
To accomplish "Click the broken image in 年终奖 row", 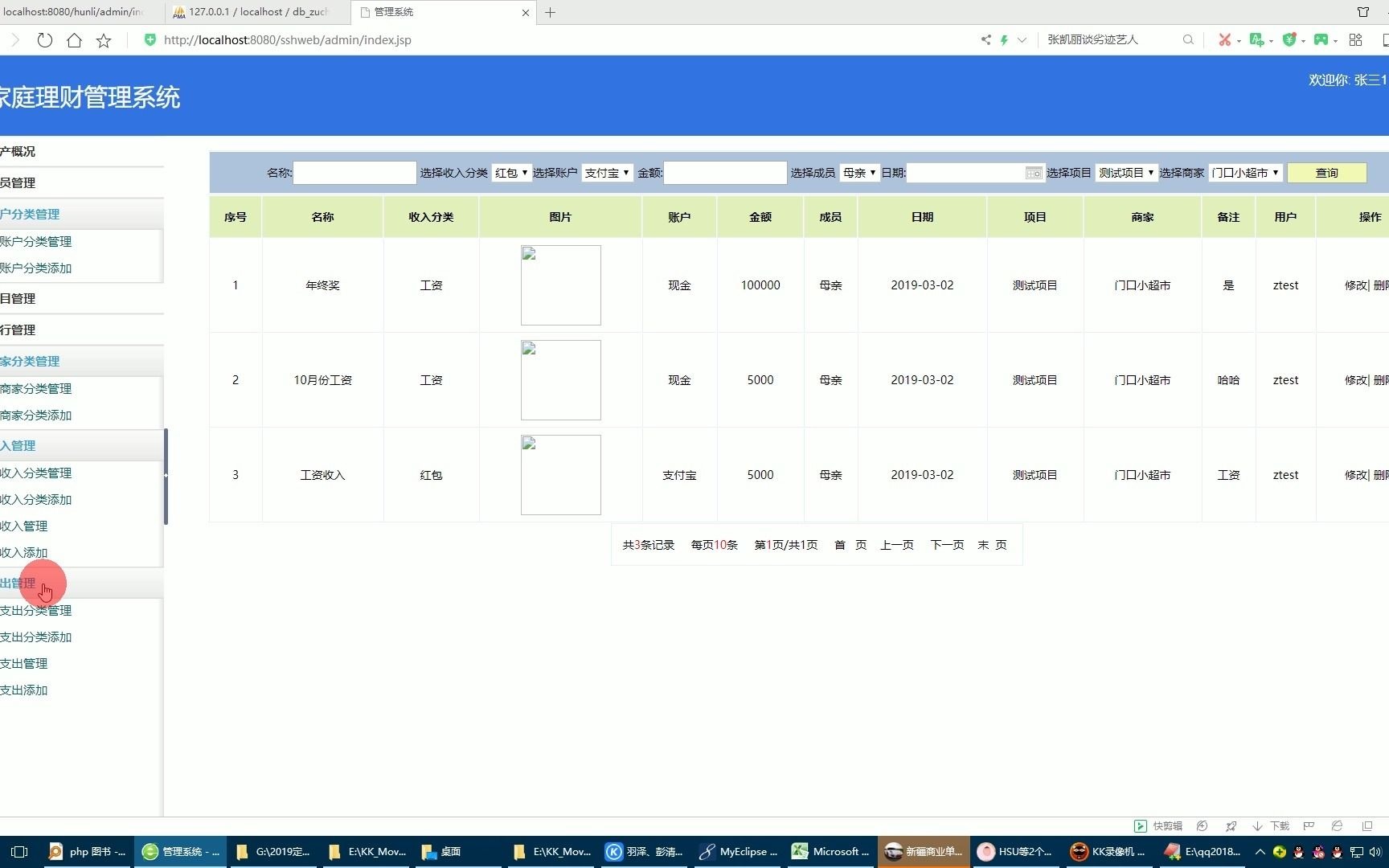I will click(561, 285).
